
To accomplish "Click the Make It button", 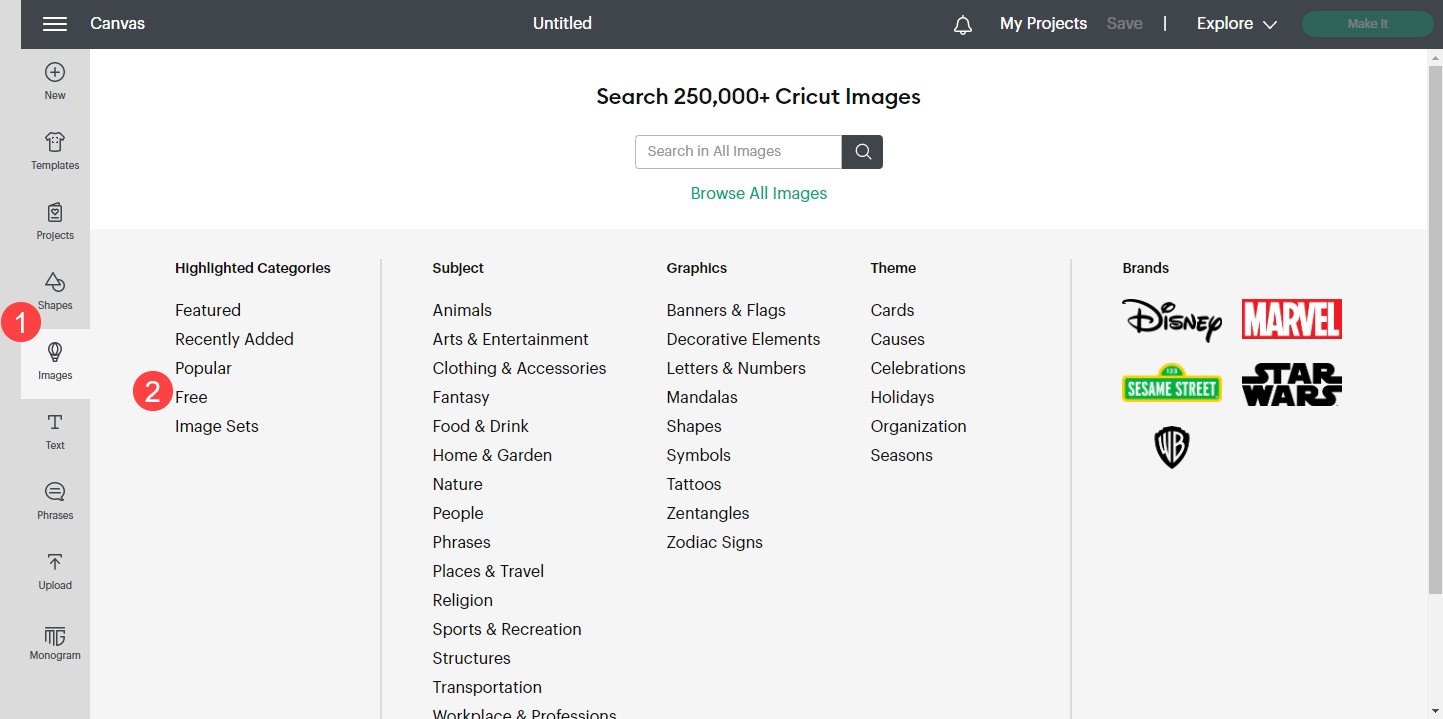I will (x=1367, y=24).
